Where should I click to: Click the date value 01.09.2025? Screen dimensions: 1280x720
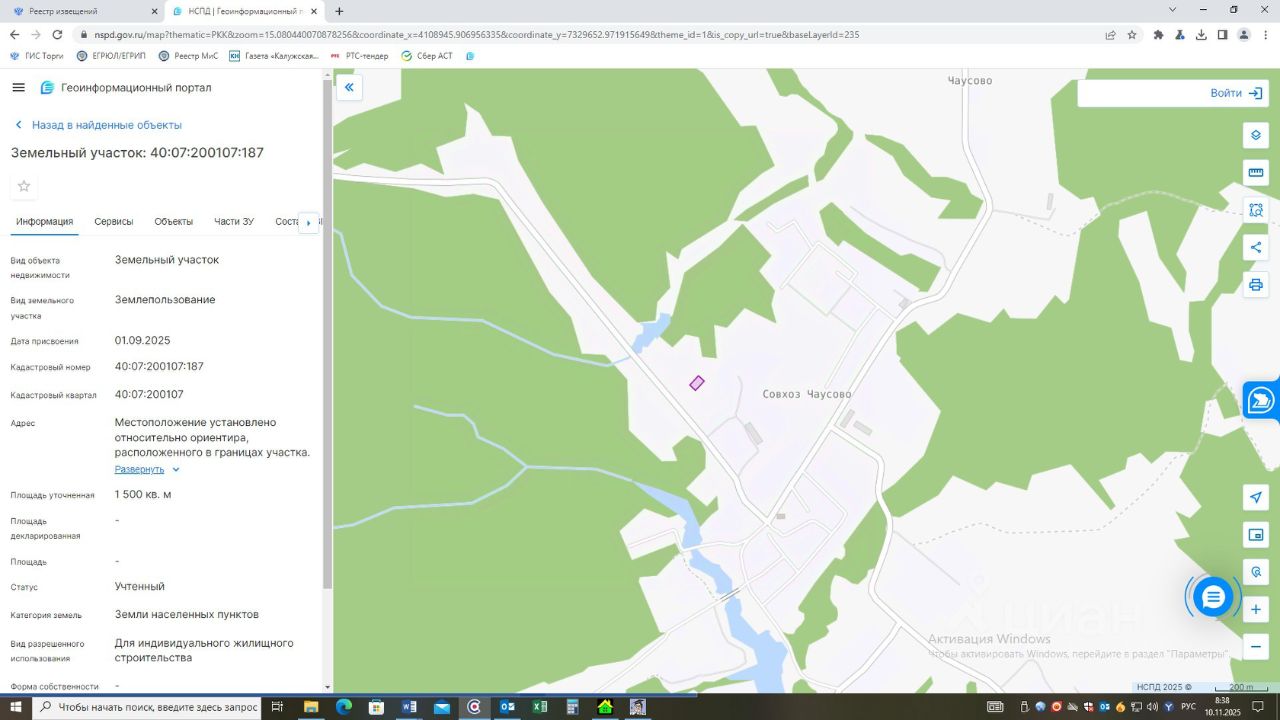[x=143, y=341]
